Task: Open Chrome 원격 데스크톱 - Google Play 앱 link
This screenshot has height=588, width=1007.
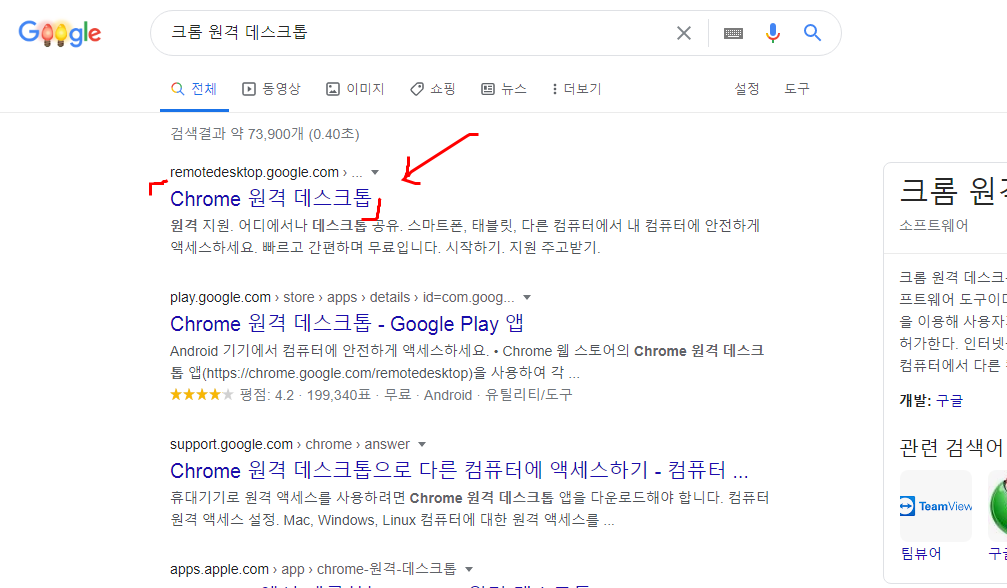Action: tap(347, 324)
